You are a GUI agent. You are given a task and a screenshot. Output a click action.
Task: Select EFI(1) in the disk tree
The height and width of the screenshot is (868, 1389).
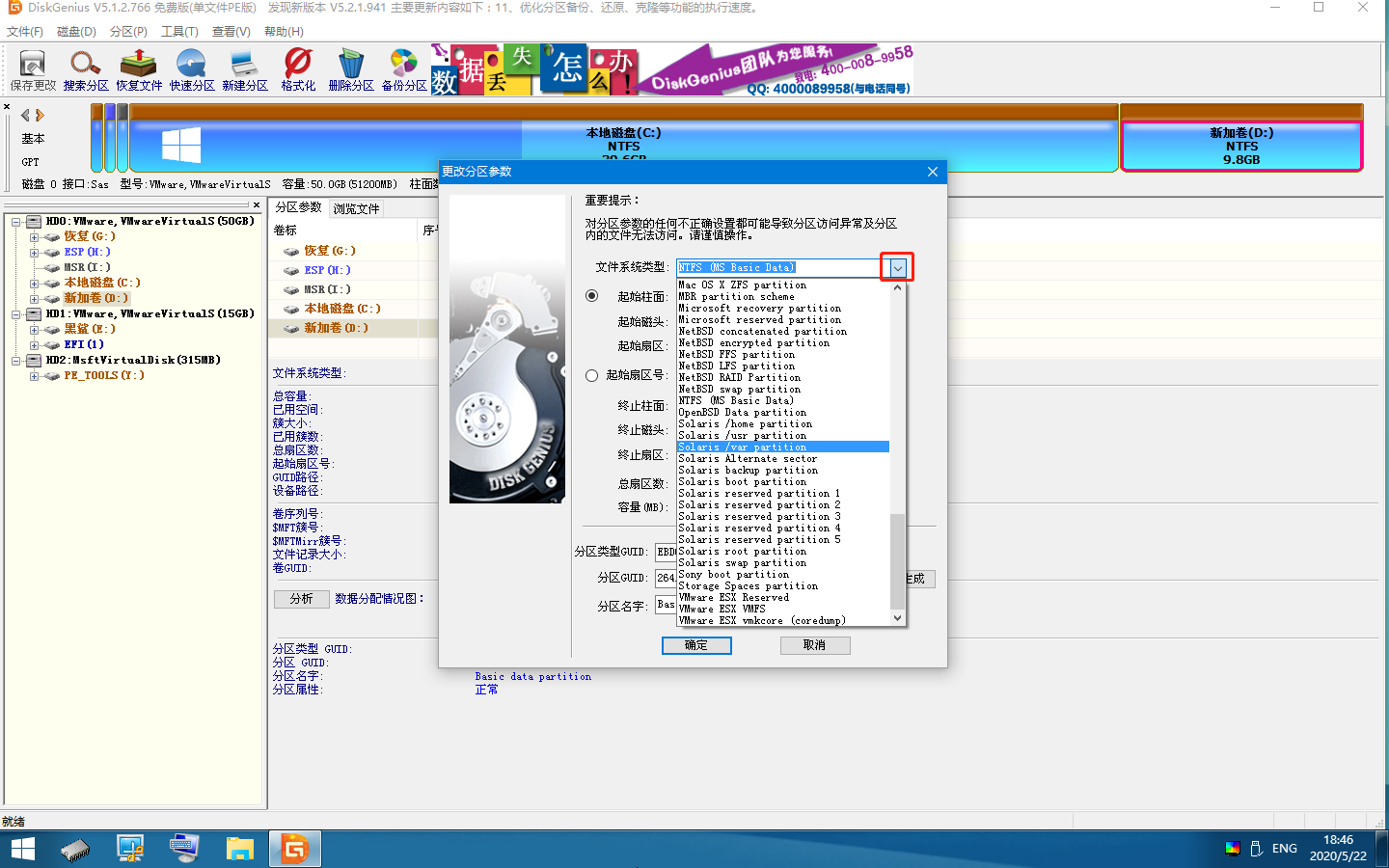click(84, 344)
